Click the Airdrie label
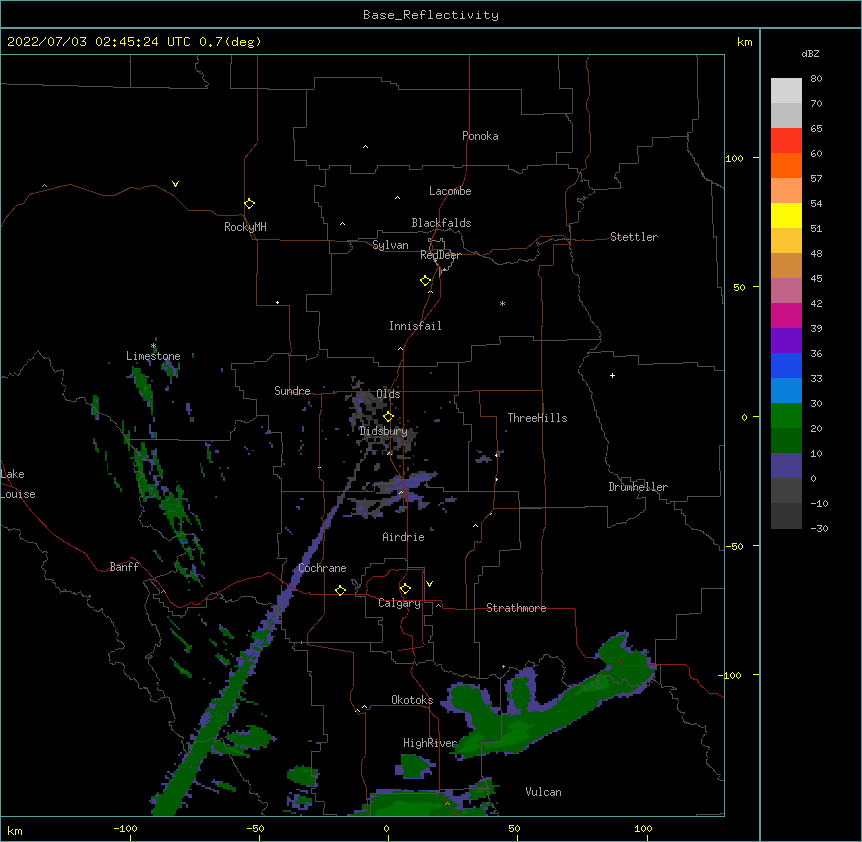 (x=403, y=537)
